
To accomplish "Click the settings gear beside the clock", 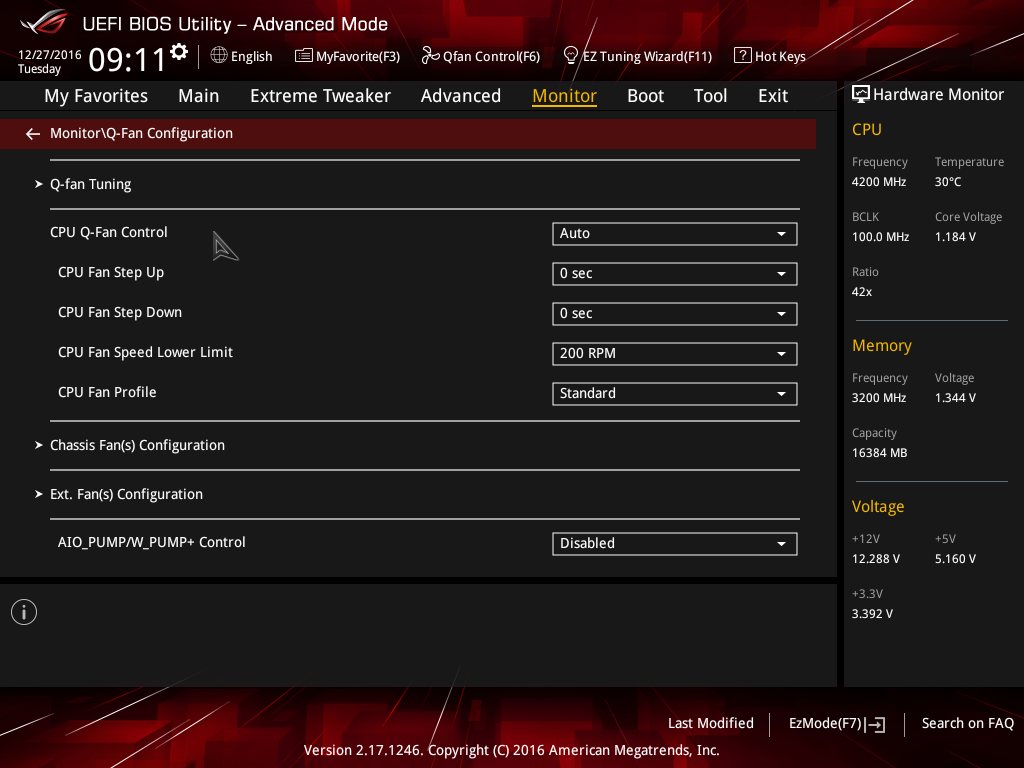I will [178, 52].
